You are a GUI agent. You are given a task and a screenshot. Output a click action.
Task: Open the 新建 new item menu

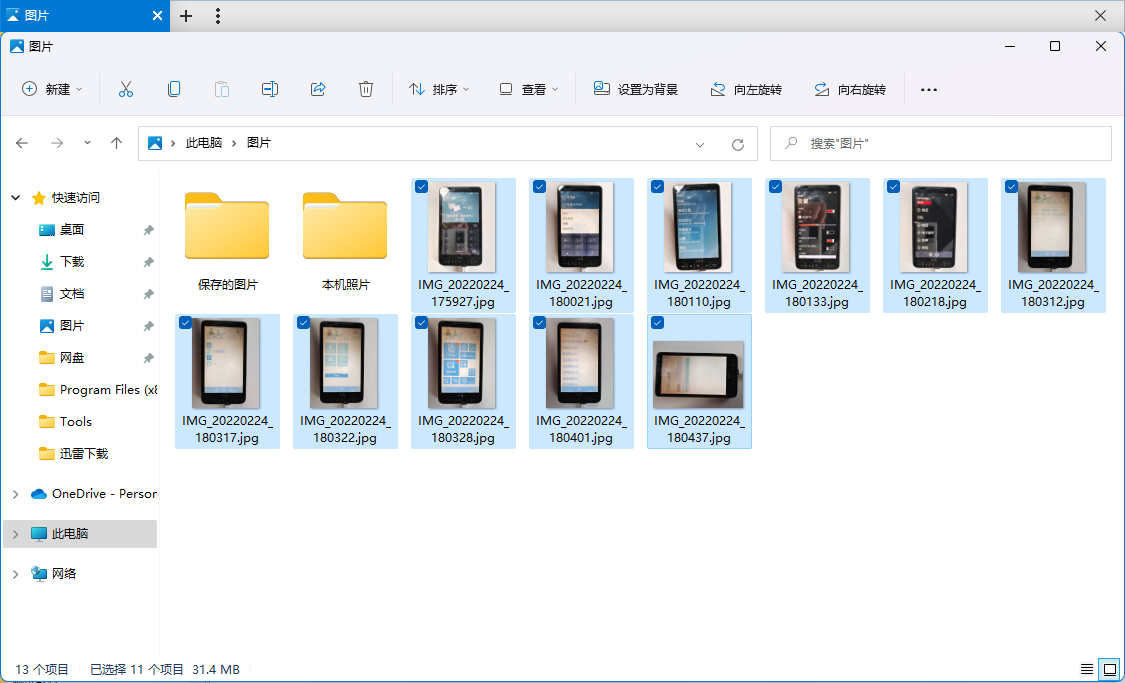tap(52, 89)
